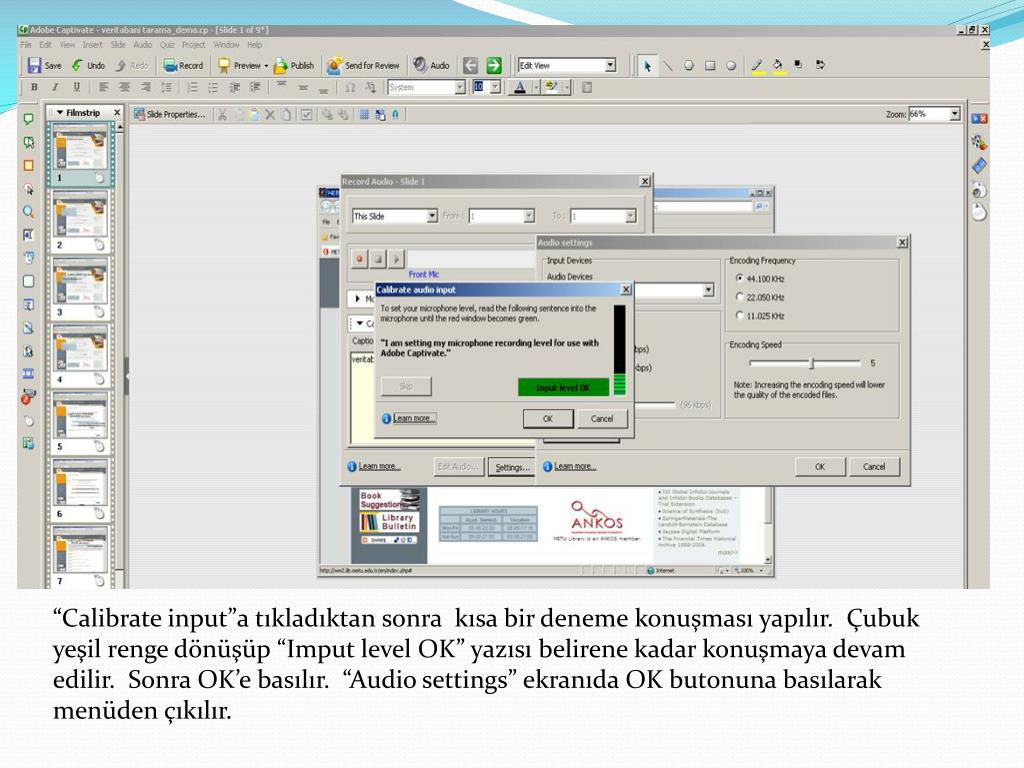Select the 44.100 KHz encoding frequency
This screenshot has width=1024, height=768.
[739, 278]
